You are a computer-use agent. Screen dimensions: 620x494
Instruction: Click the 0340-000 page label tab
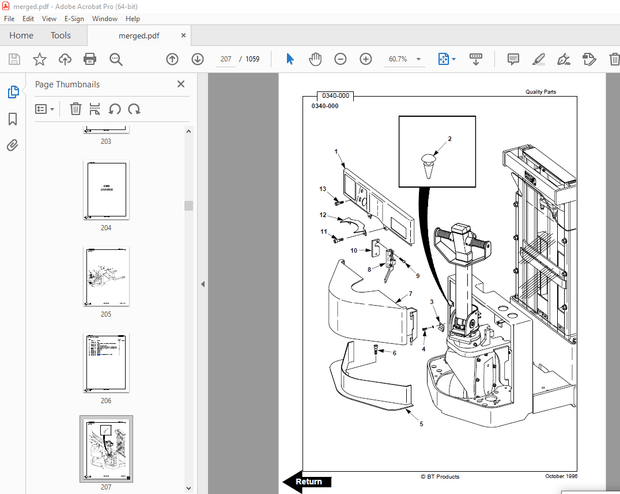coord(335,96)
